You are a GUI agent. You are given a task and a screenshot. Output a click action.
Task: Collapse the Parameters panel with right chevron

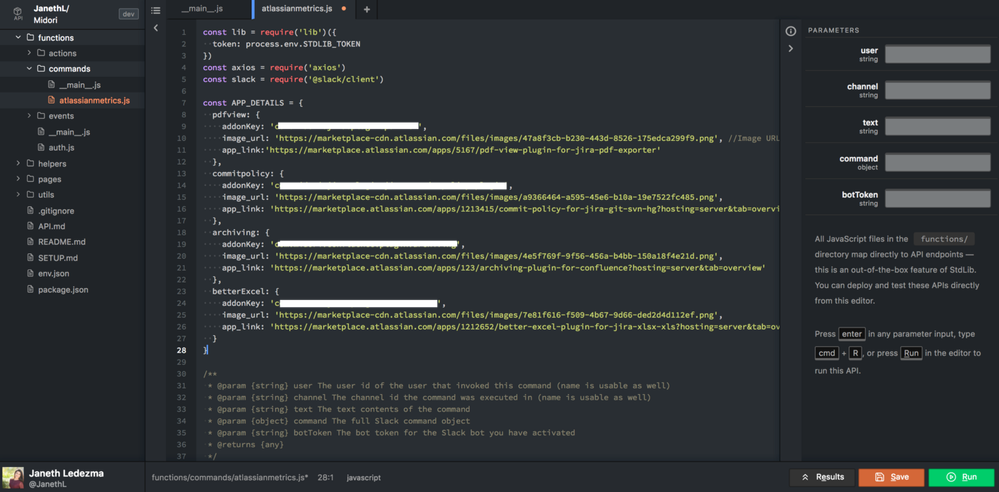pos(791,48)
